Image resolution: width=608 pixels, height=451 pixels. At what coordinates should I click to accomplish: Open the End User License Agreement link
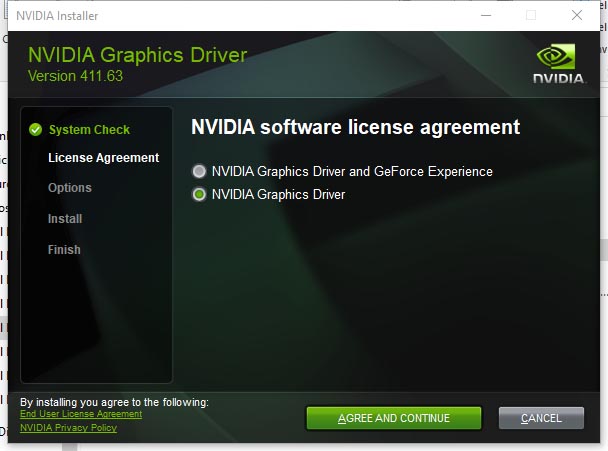pyautogui.click(x=81, y=414)
